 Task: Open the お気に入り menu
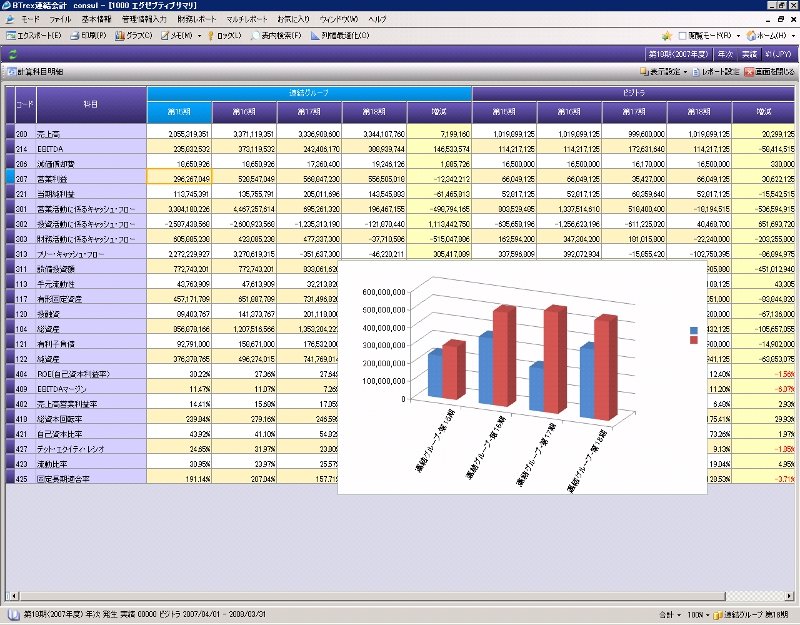point(293,19)
